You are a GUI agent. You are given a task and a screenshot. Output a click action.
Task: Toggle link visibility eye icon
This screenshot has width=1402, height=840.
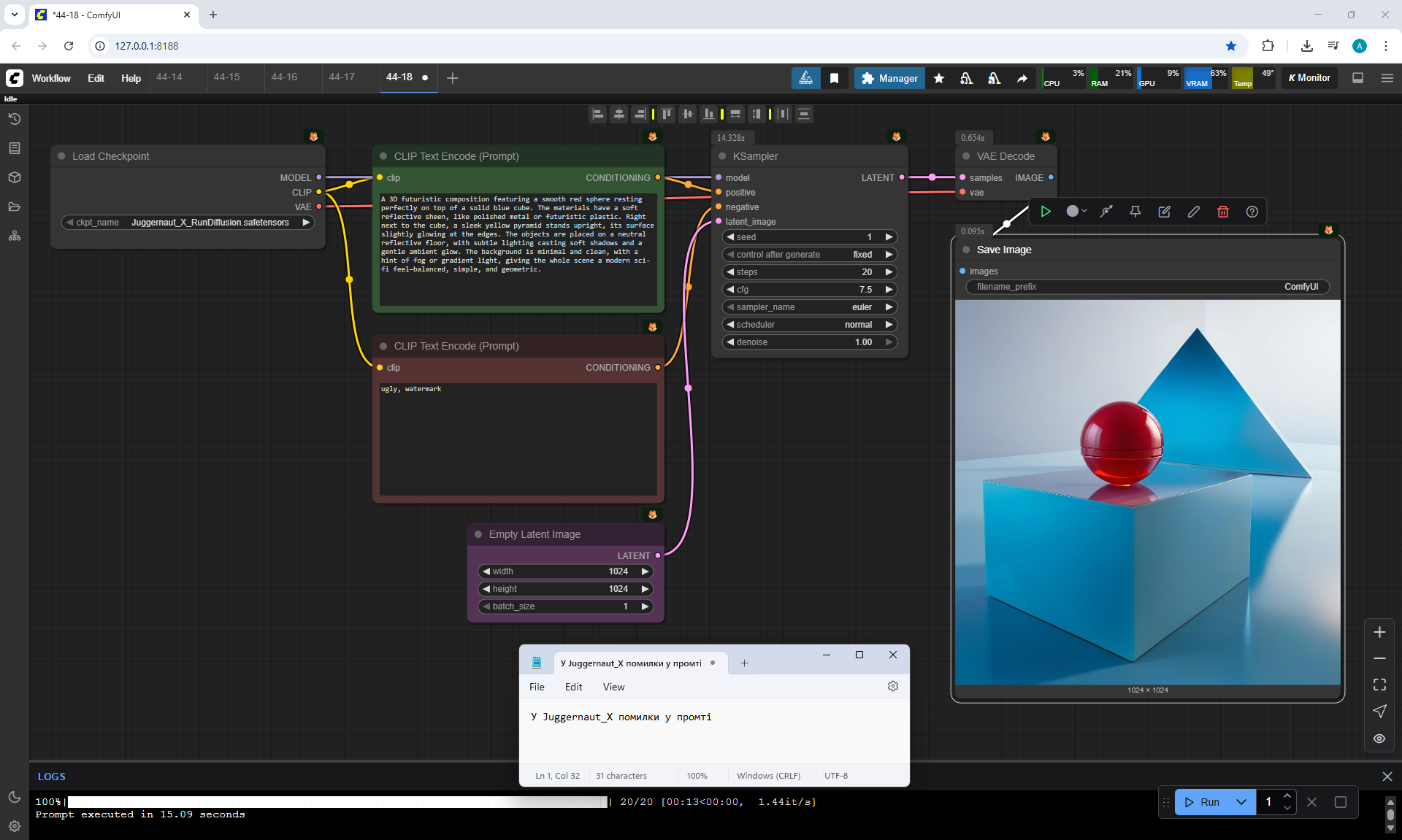tap(1379, 739)
